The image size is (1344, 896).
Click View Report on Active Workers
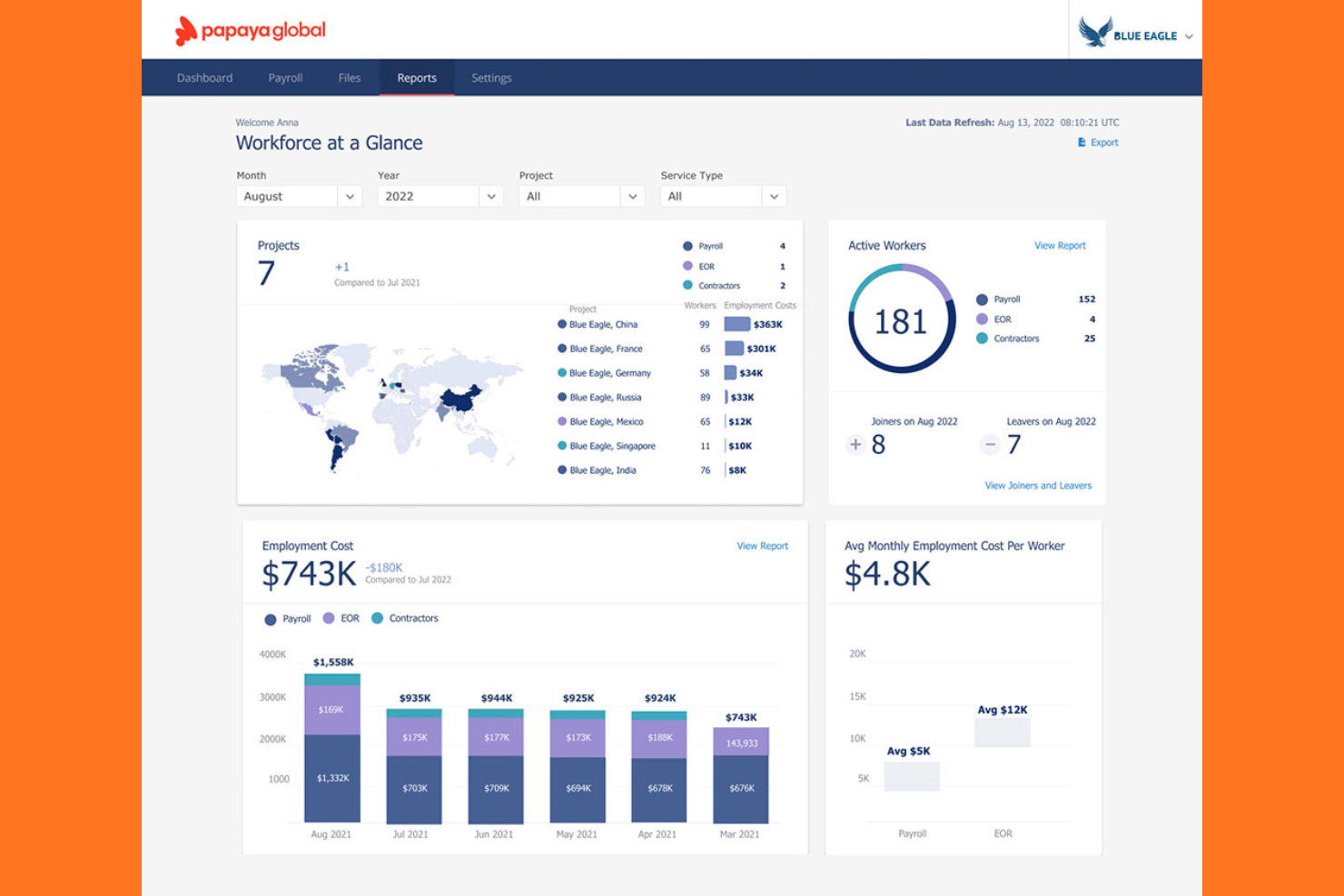pos(1060,245)
